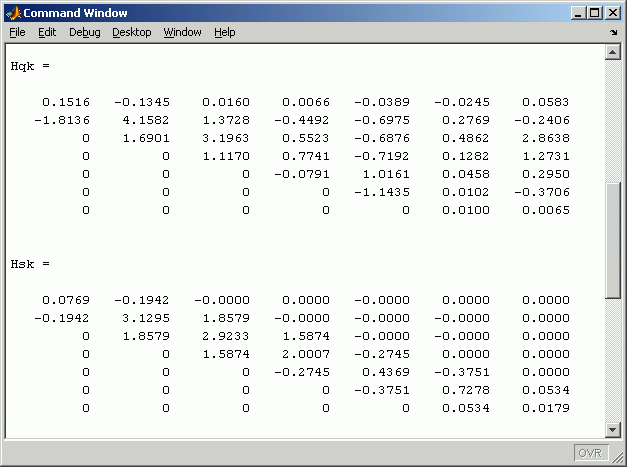Image resolution: width=627 pixels, height=467 pixels.
Task: Show the Help menu
Action: [x=225, y=32]
